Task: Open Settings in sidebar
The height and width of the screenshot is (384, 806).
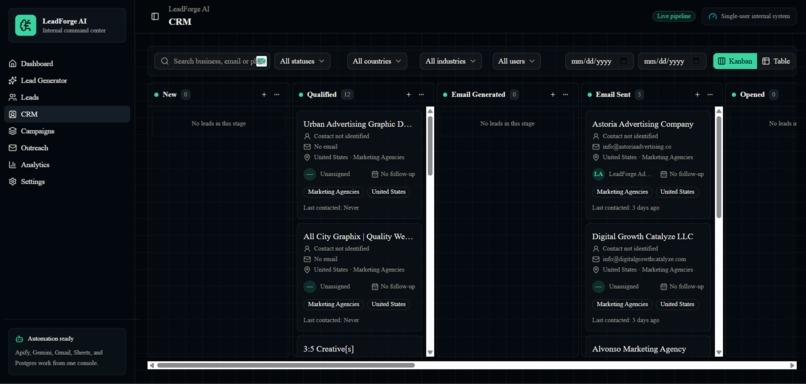Action: point(67,181)
